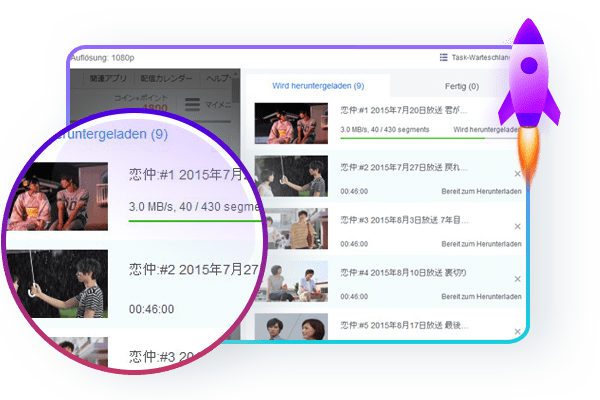The height and width of the screenshot is (400, 600).
Task: Click 'Bereit zum Herunterladen' status for episode #4
Action: [x=481, y=296]
